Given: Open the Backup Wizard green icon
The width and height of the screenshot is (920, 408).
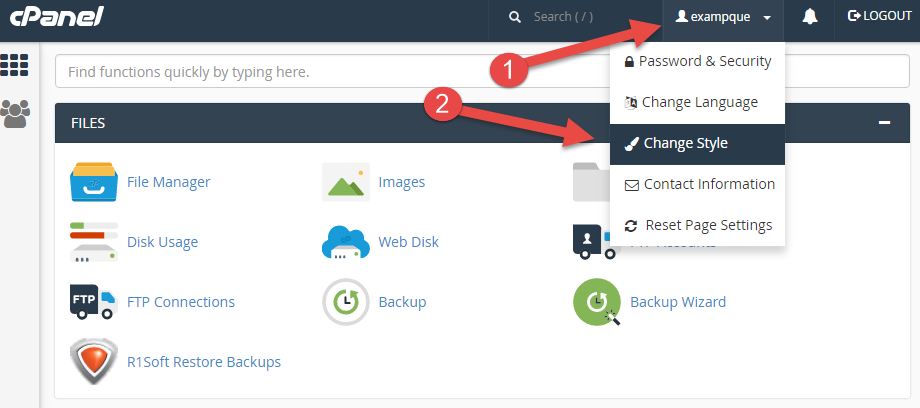Looking at the screenshot, I should pos(597,302).
